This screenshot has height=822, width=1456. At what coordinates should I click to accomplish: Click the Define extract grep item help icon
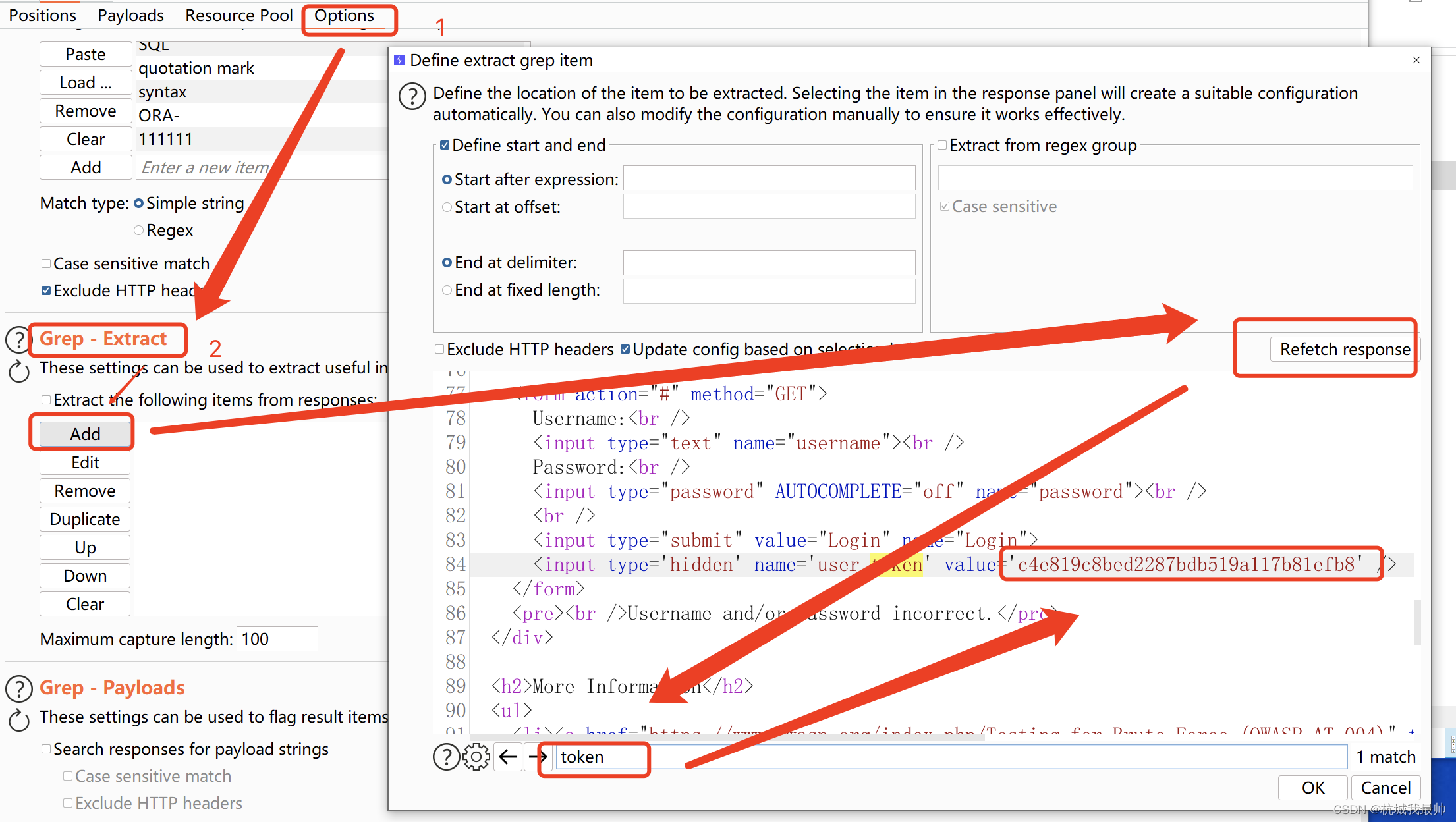click(x=412, y=95)
